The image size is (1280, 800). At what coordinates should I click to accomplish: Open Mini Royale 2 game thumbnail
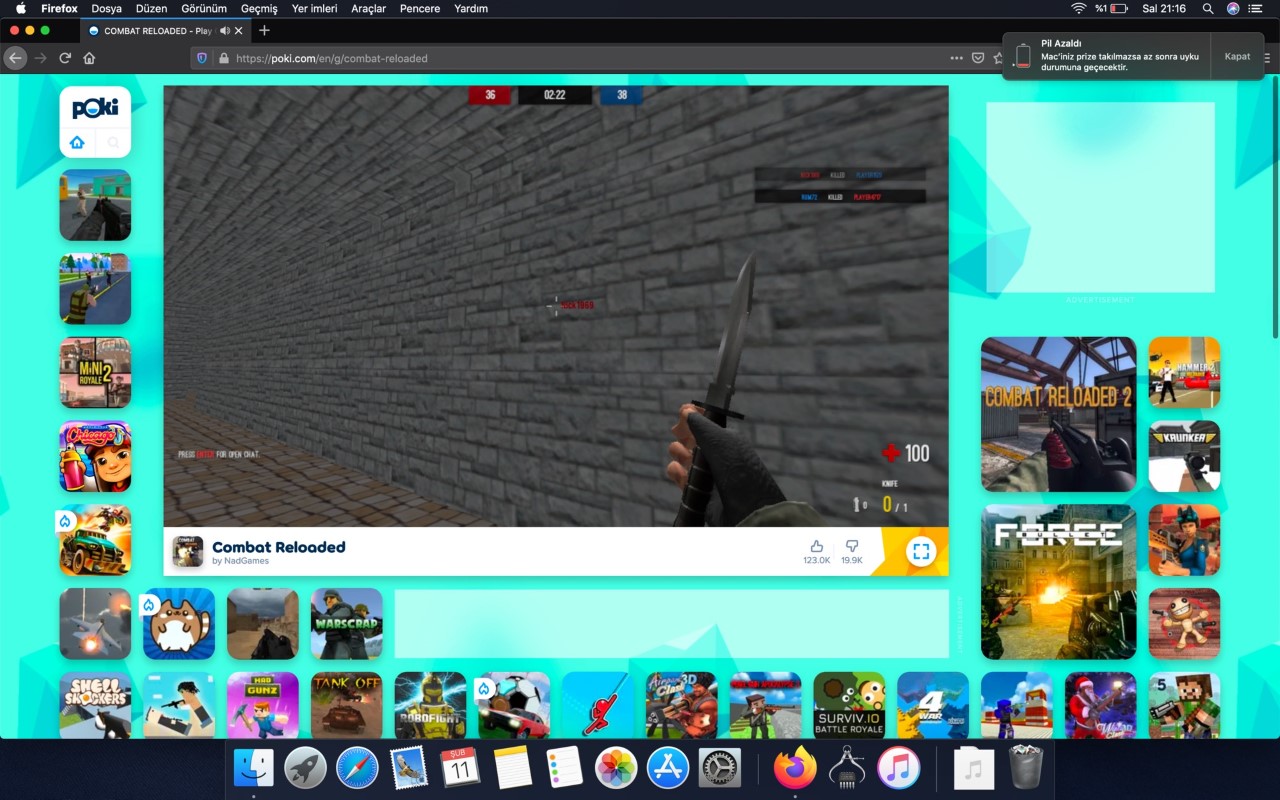coord(95,373)
